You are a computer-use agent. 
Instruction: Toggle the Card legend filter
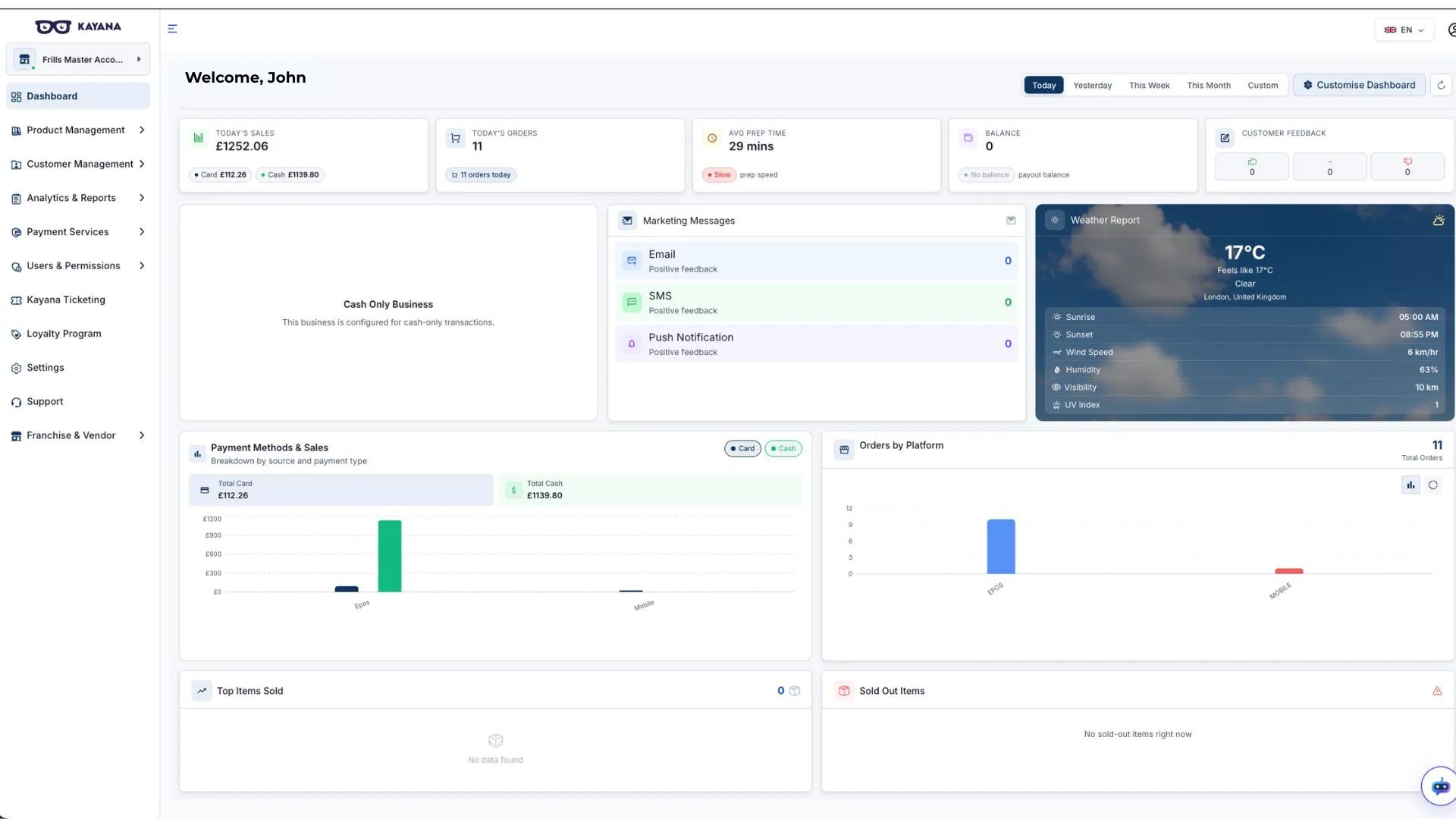pyautogui.click(x=742, y=448)
